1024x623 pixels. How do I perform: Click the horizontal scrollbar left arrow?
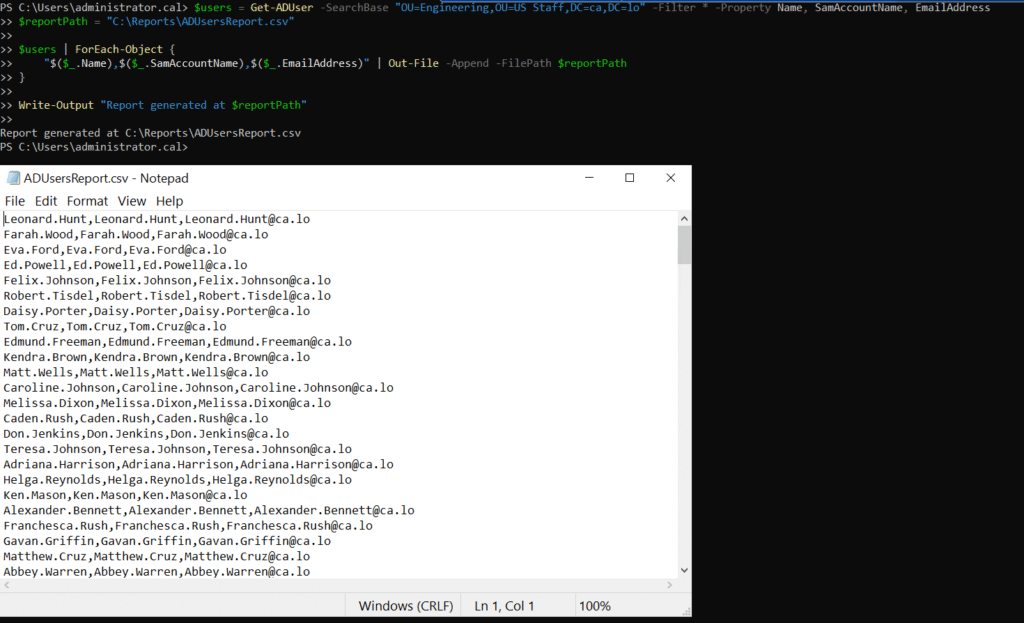point(7,585)
